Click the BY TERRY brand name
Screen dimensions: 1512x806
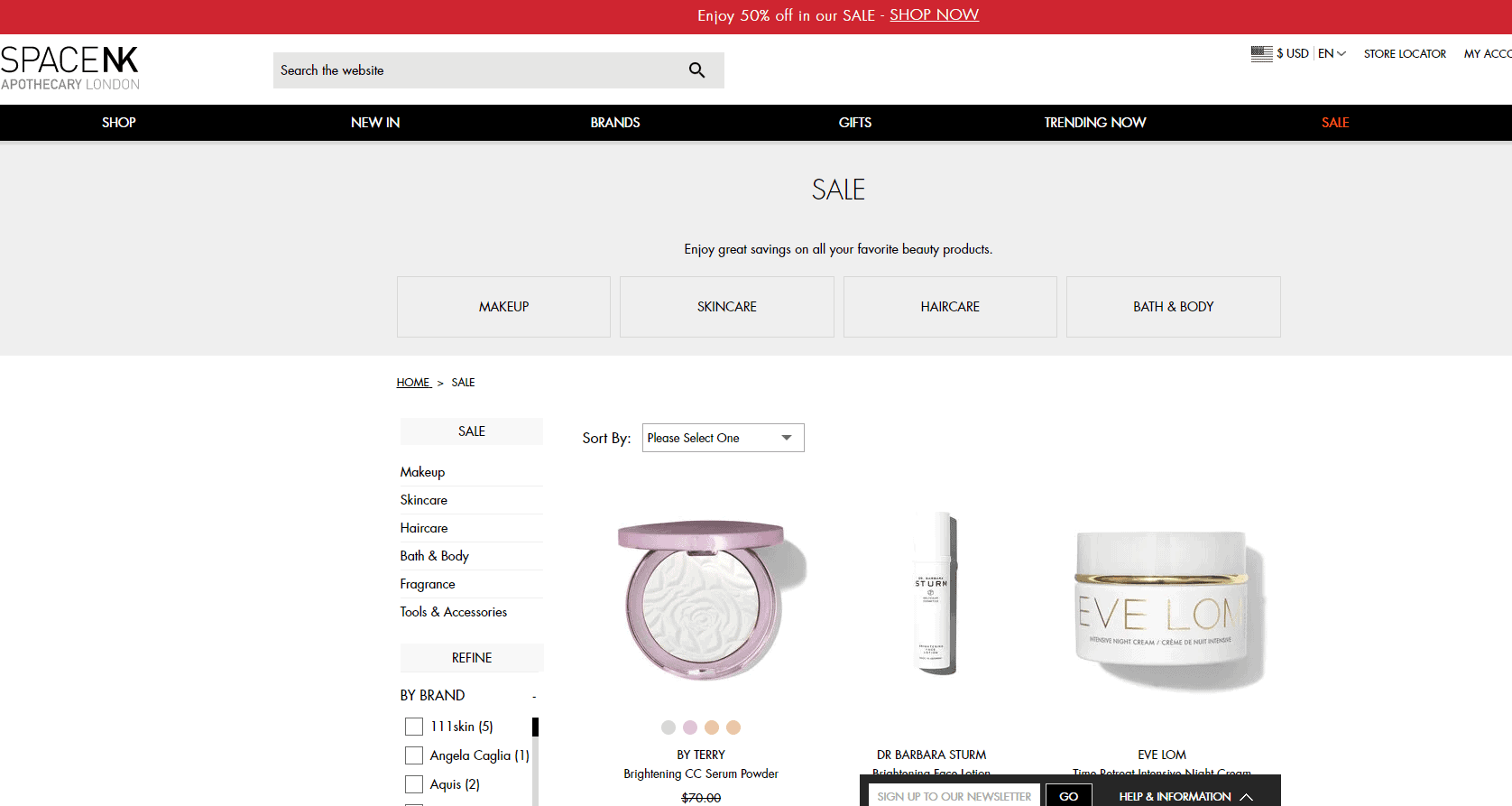701,755
